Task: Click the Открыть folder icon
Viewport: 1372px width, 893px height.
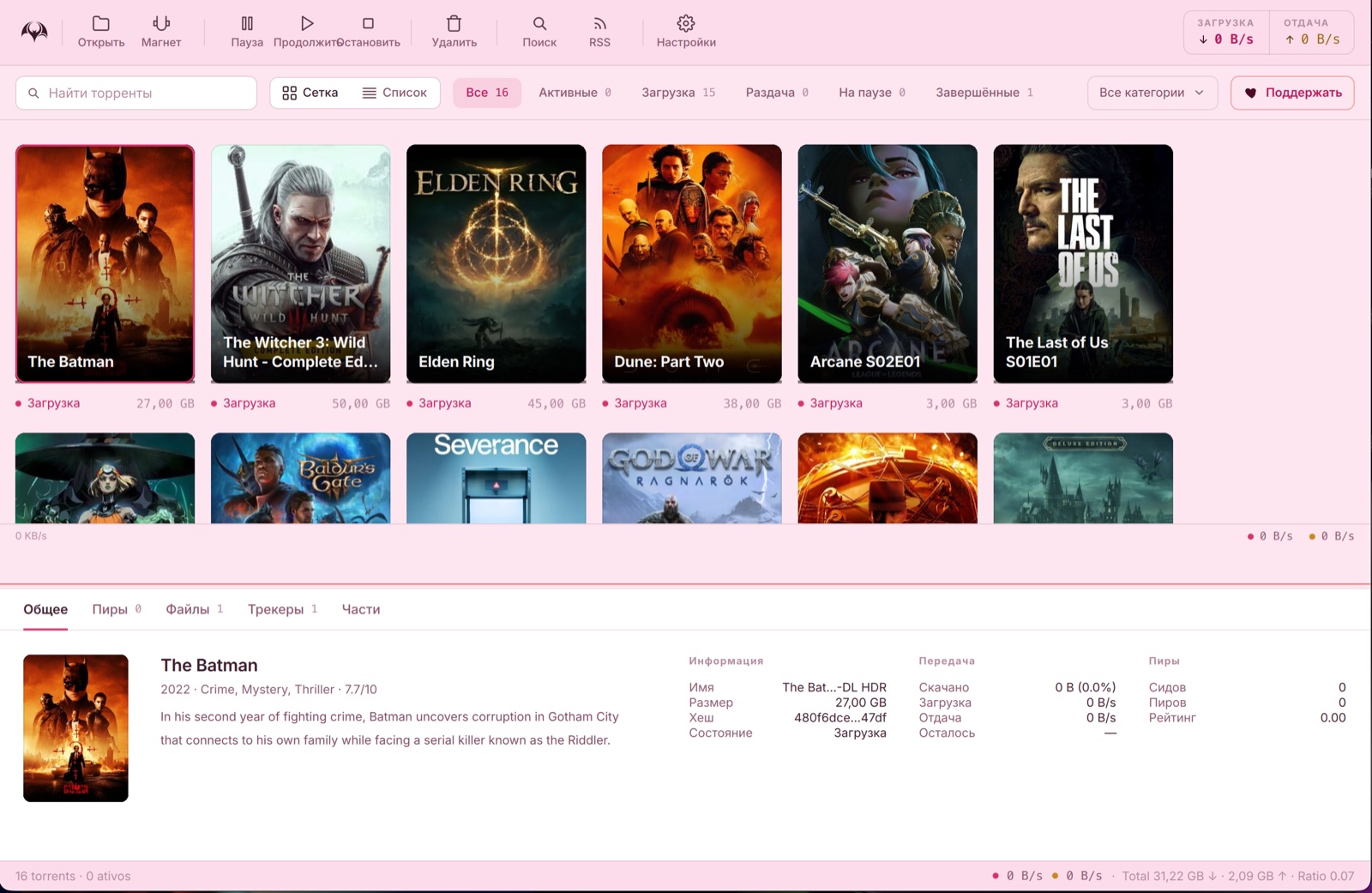Action: tap(101, 23)
